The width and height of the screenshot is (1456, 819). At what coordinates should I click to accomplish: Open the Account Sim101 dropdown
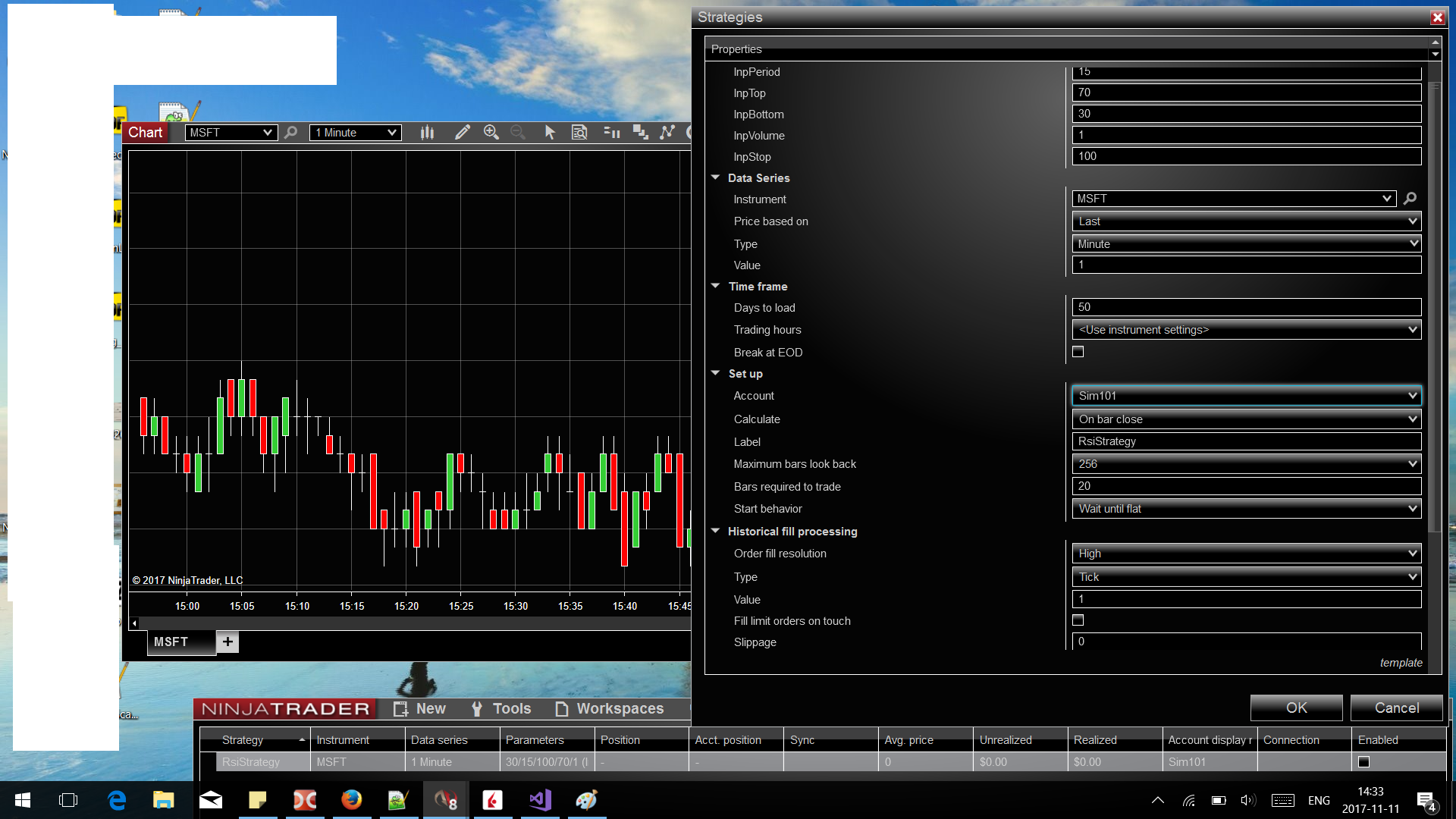coord(1246,396)
